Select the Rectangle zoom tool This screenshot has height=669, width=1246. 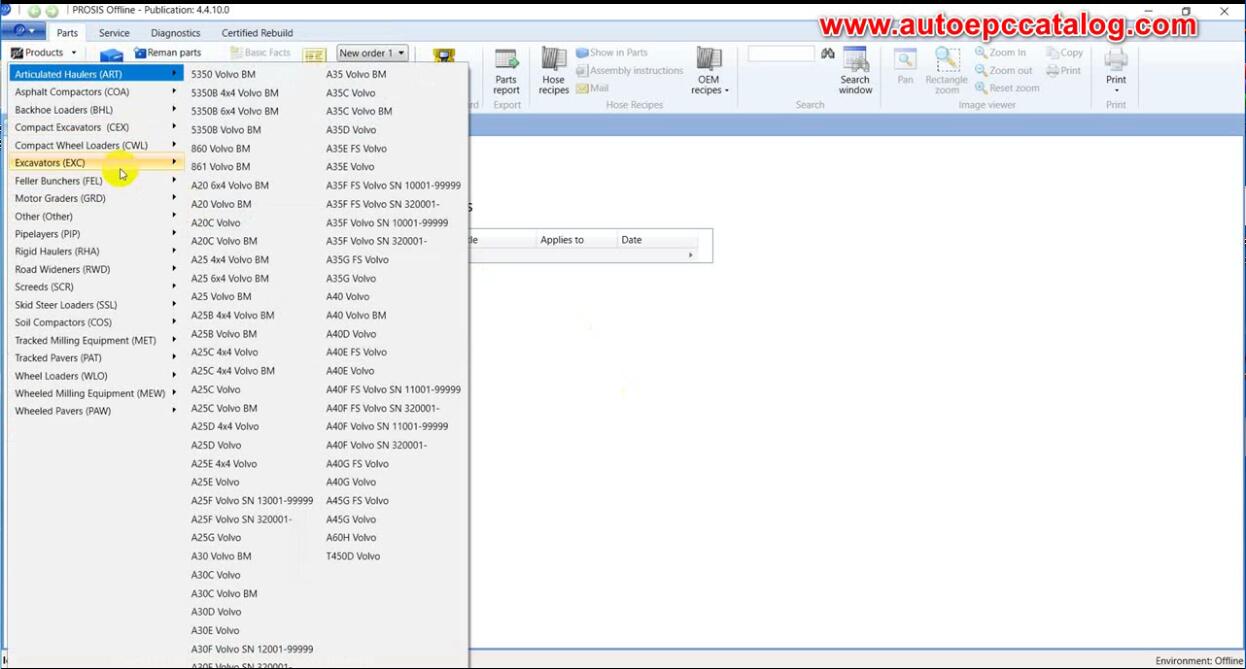pyautogui.click(x=946, y=72)
